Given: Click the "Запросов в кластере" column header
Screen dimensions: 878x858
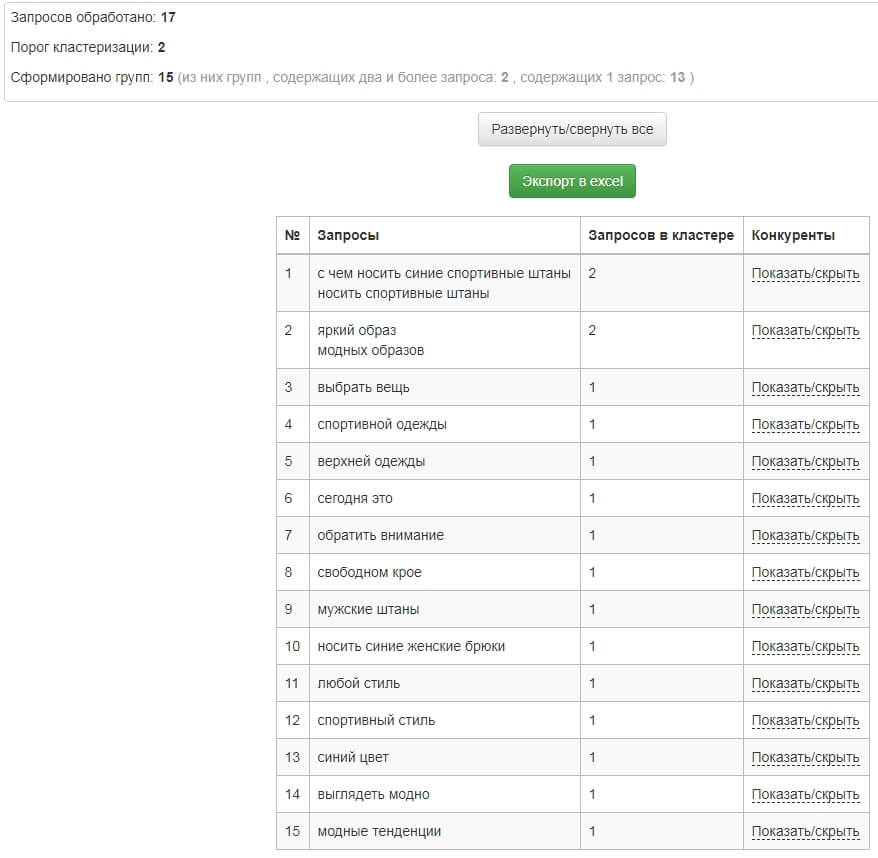Looking at the screenshot, I should click(661, 235).
